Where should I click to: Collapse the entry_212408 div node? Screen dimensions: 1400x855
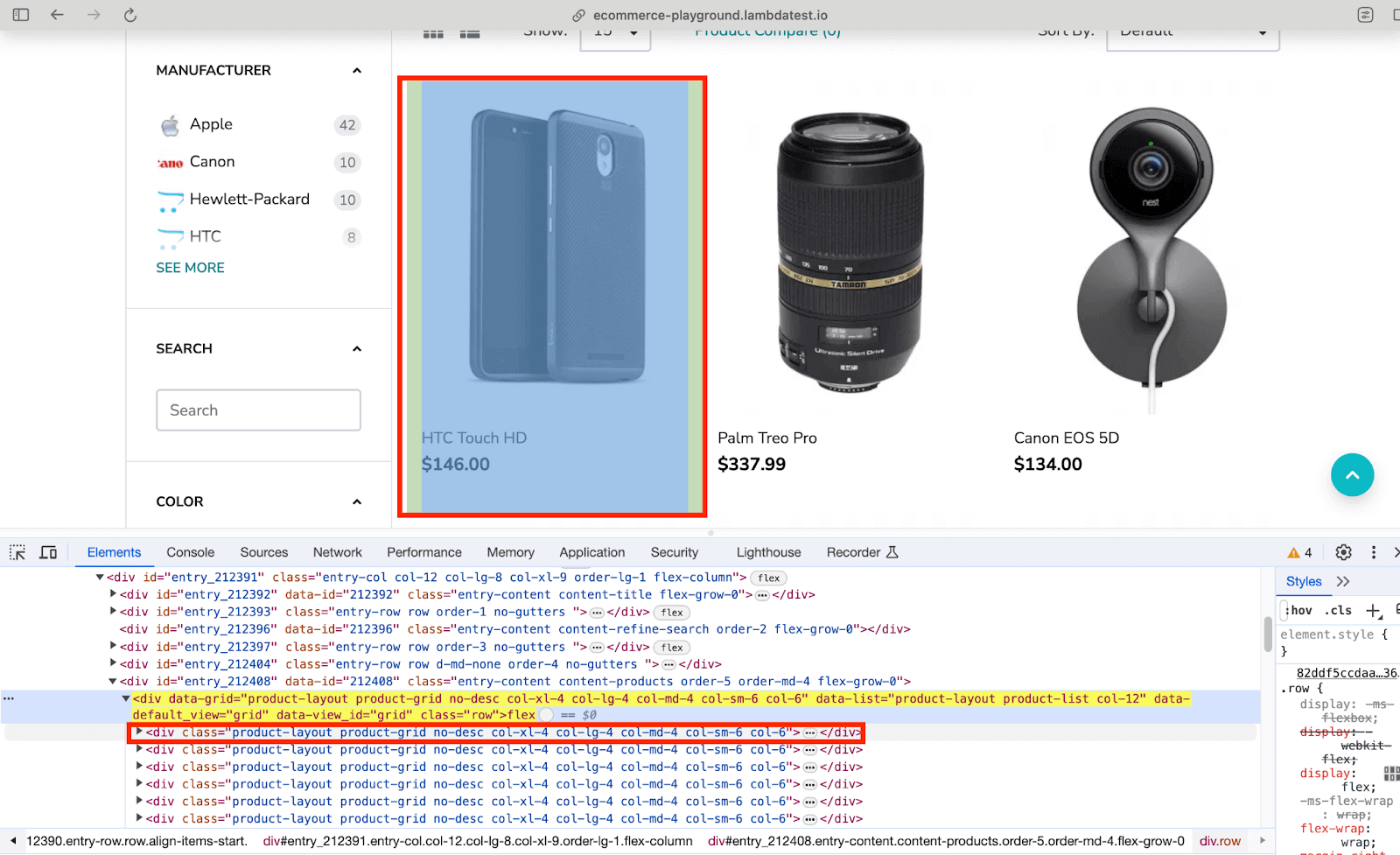[x=113, y=682]
